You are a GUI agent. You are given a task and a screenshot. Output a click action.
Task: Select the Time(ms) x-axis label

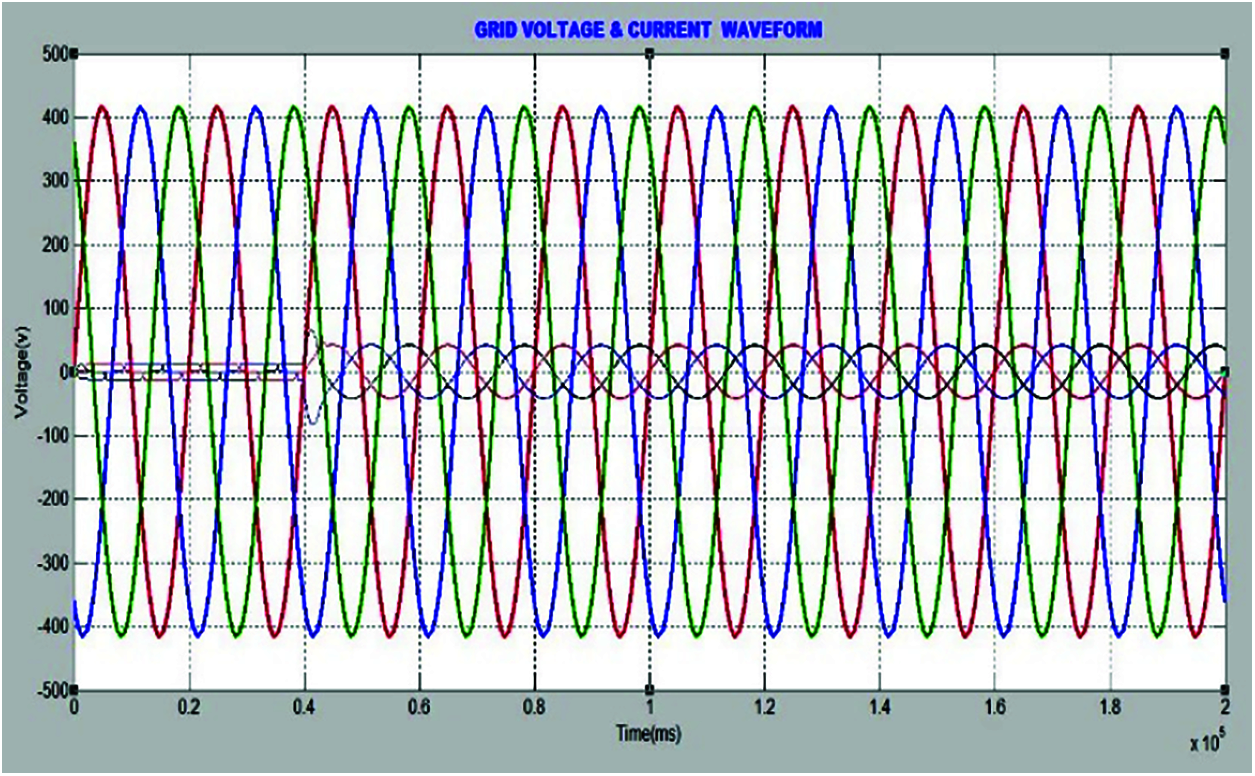point(649,734)
